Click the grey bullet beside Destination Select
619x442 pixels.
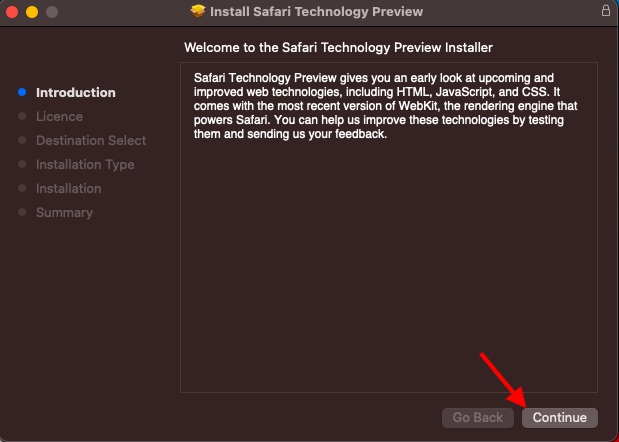tap(22, 140)
